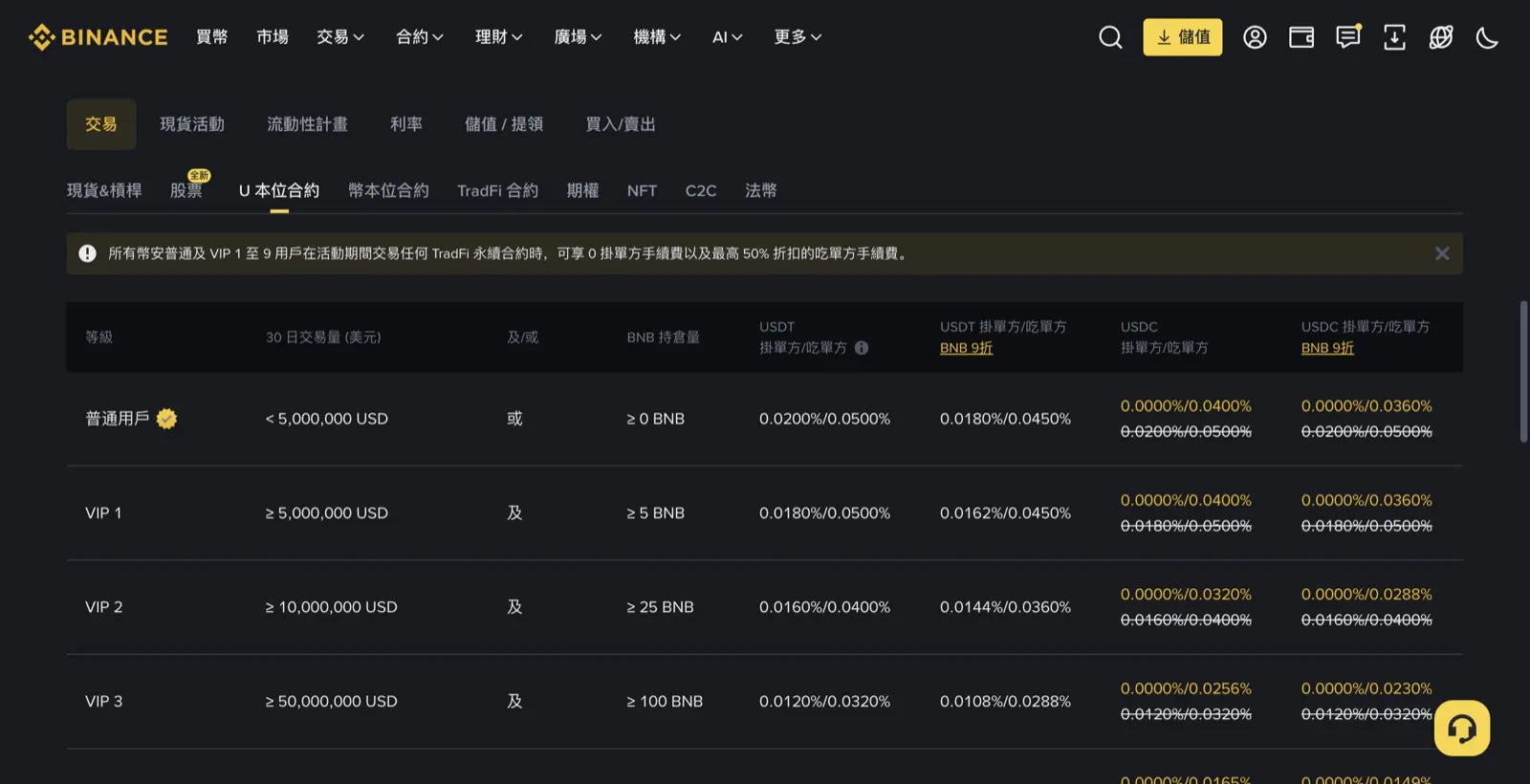The image size is (1530, 784).
Task: Switch to the 儲值 / 提領 tab
Action: (504, 124)
